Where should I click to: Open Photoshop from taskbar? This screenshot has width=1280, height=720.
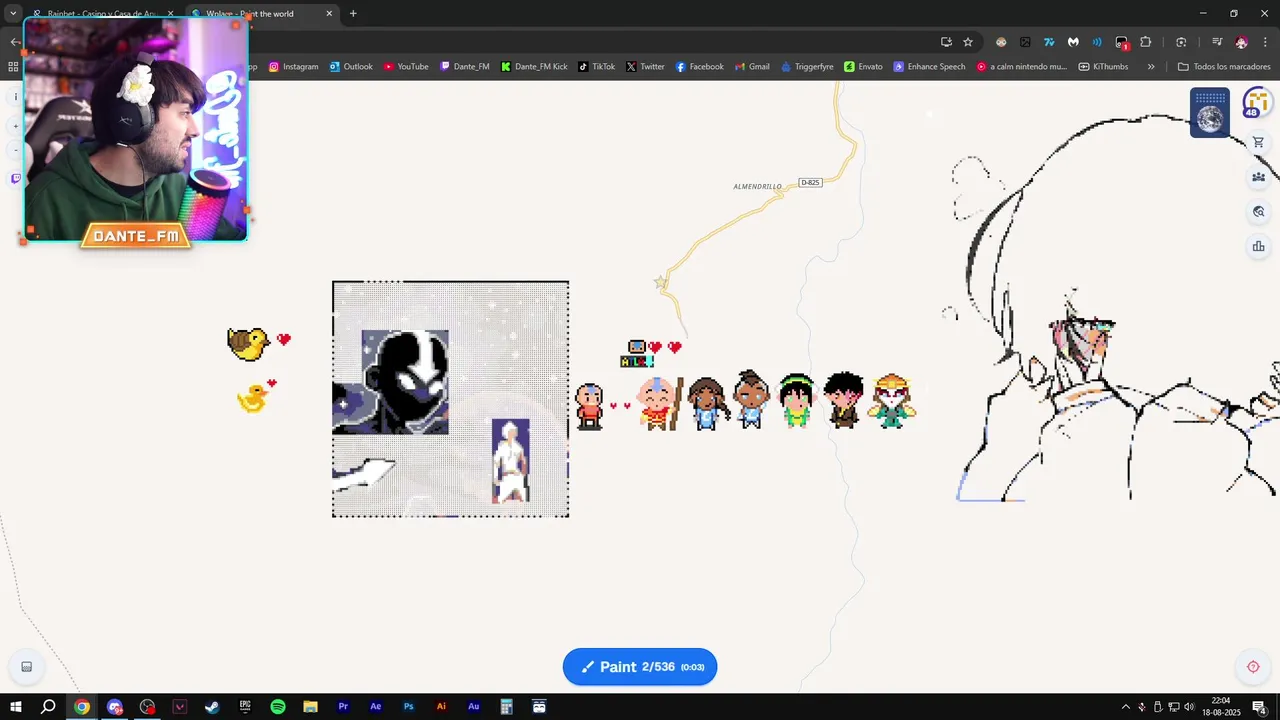(x=408, y=707)
